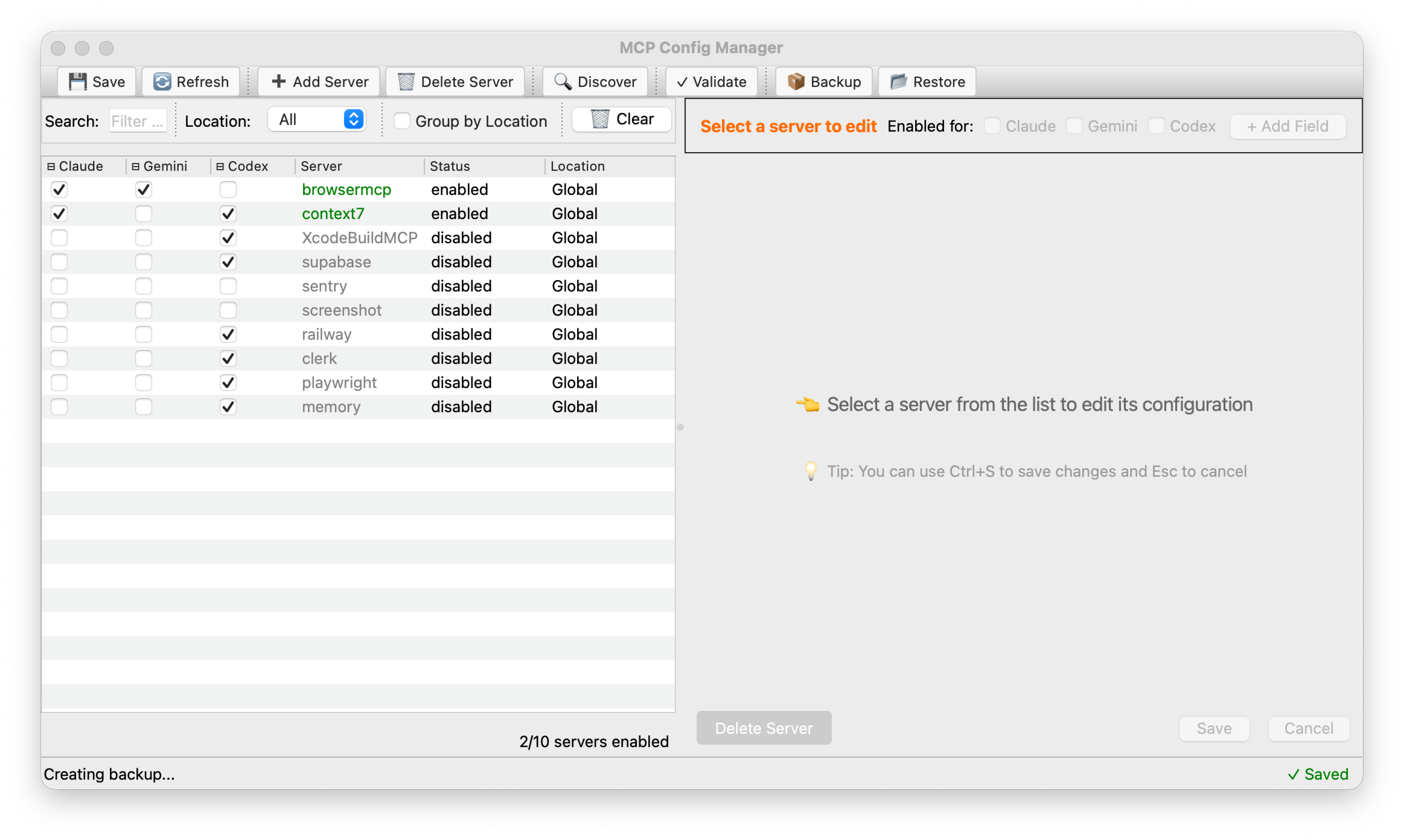Check Gemini for clerk
Image resolution: width=1404 pixels, height=840 pixels.
(144, 358)
